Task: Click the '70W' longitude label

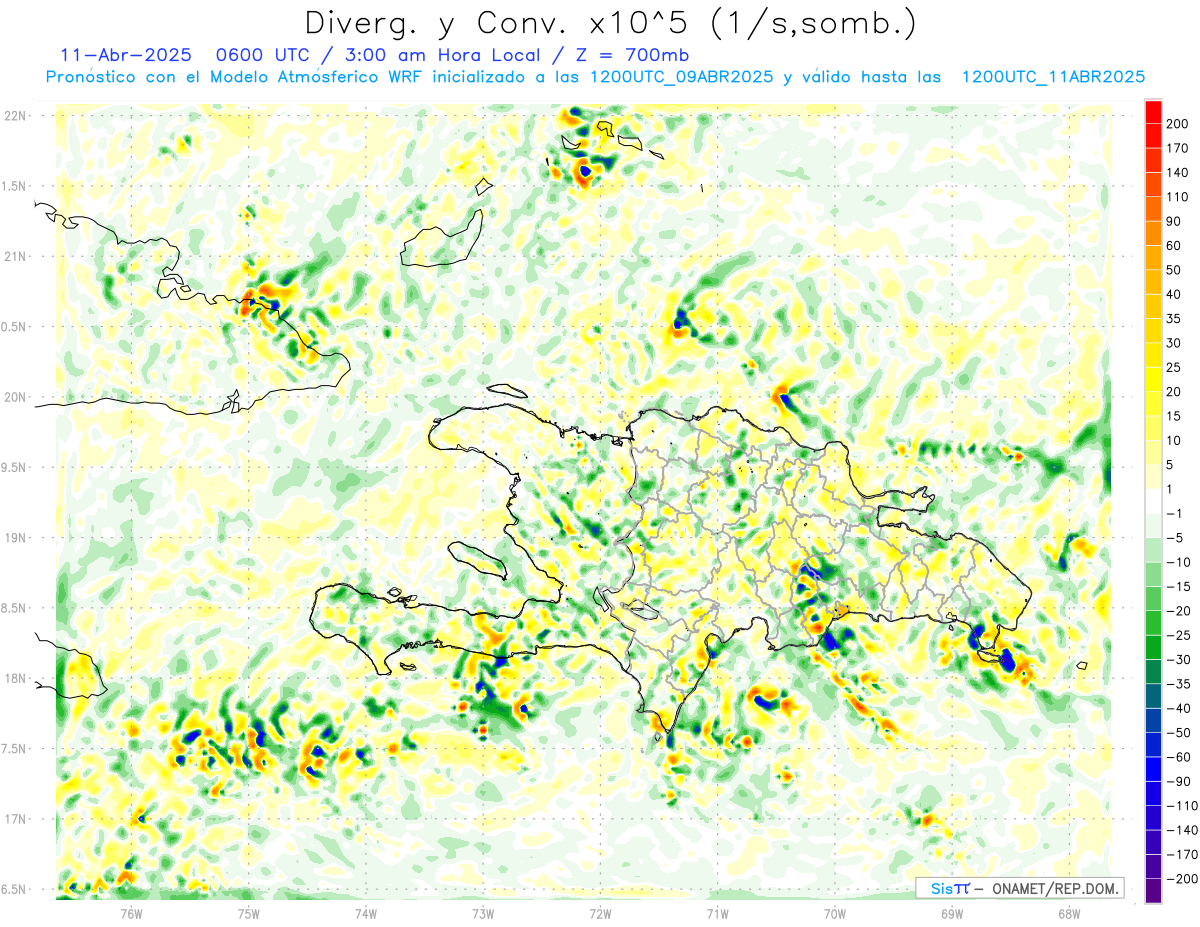Action: pos(834,913)
